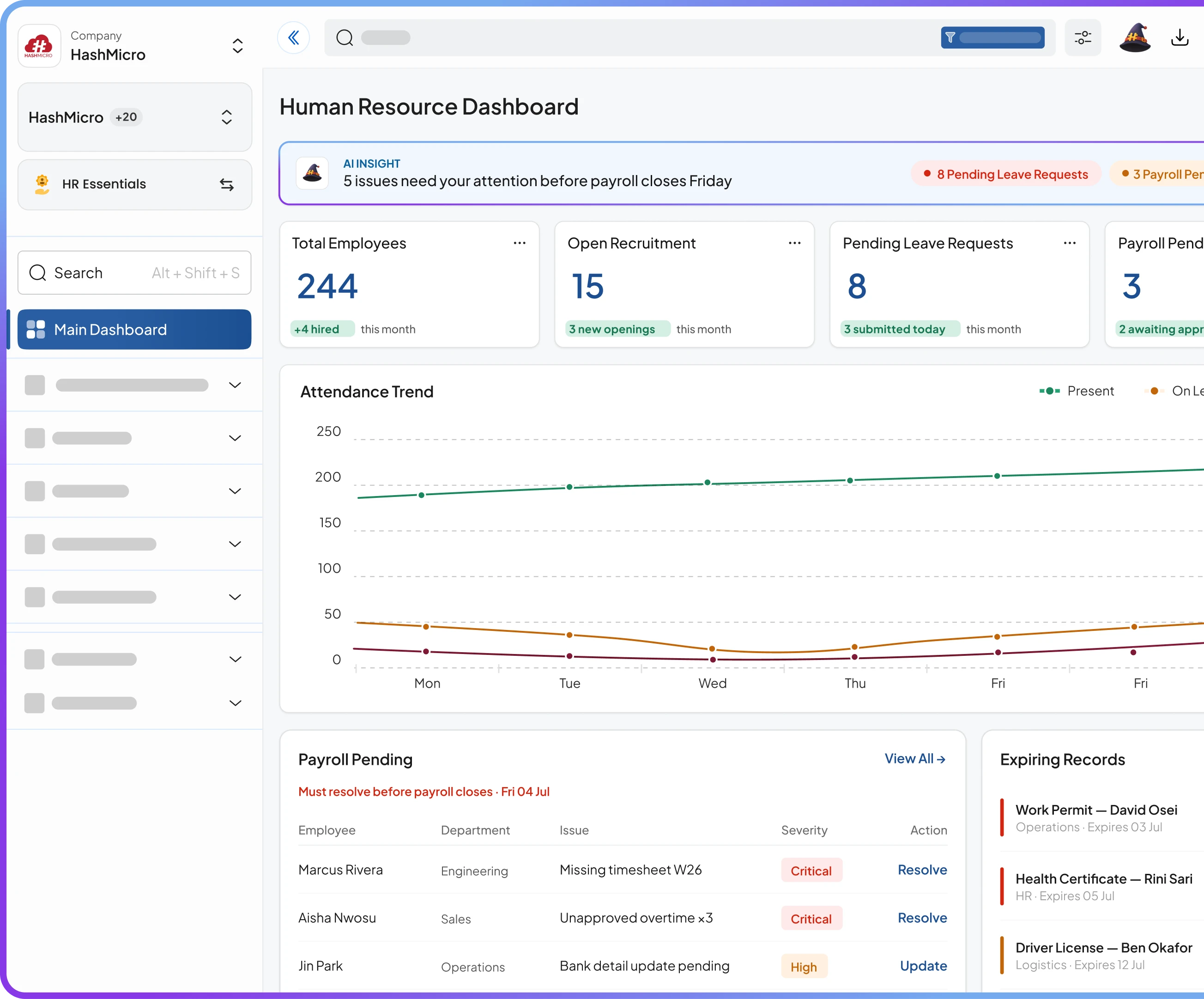Click the Open Recruitment value 15
This screenshot has height=999, width=1204.
tap(587, 286)
